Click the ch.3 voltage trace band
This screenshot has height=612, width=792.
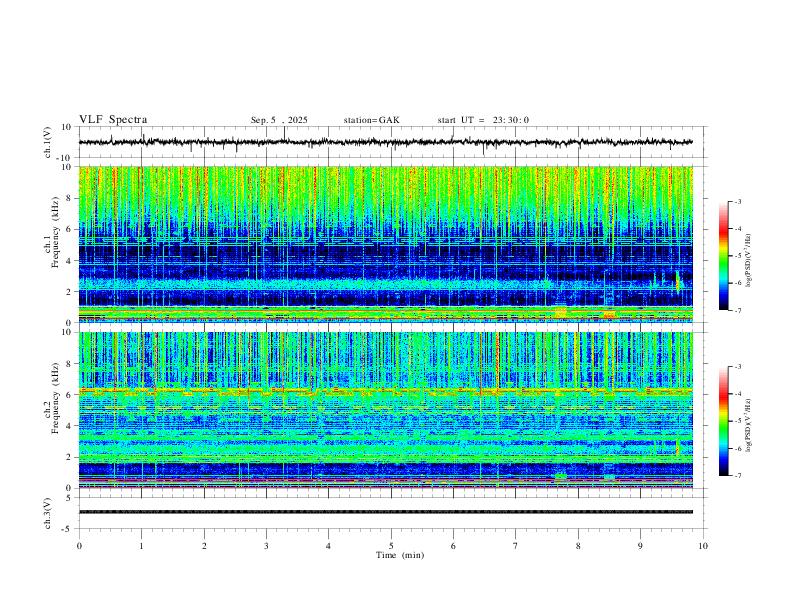pyautogui.click(x=385, y=512)
